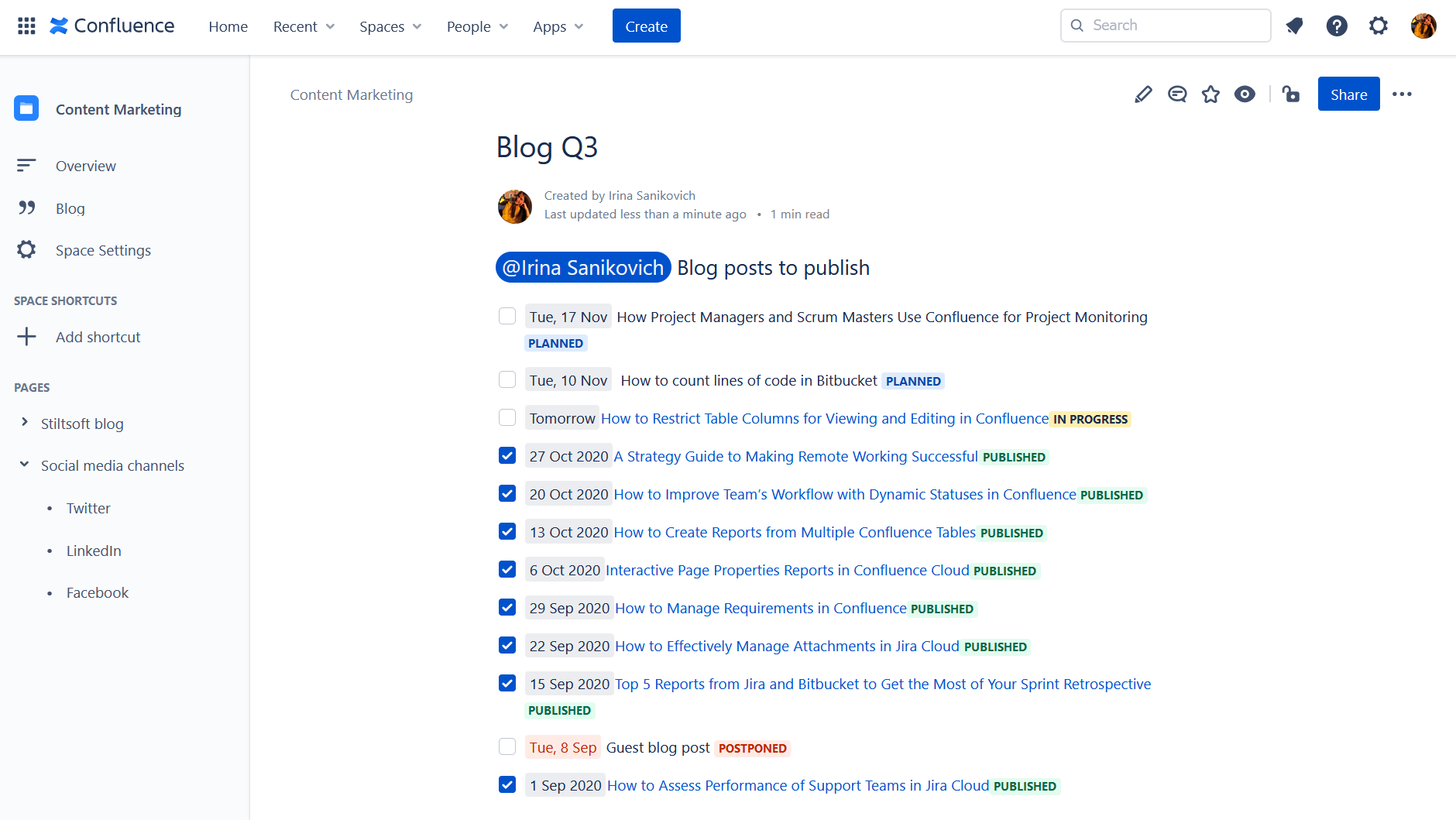Viewport: 1456px width, 820px height.
Task: Click the plus icon for Add shortcut
Action: [x=26, y=337]
